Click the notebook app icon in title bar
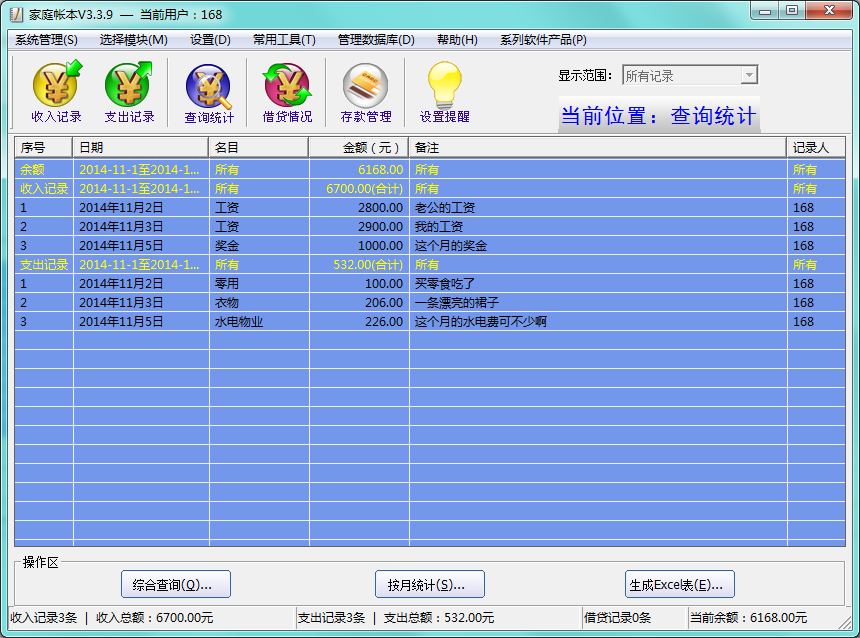 16,14
